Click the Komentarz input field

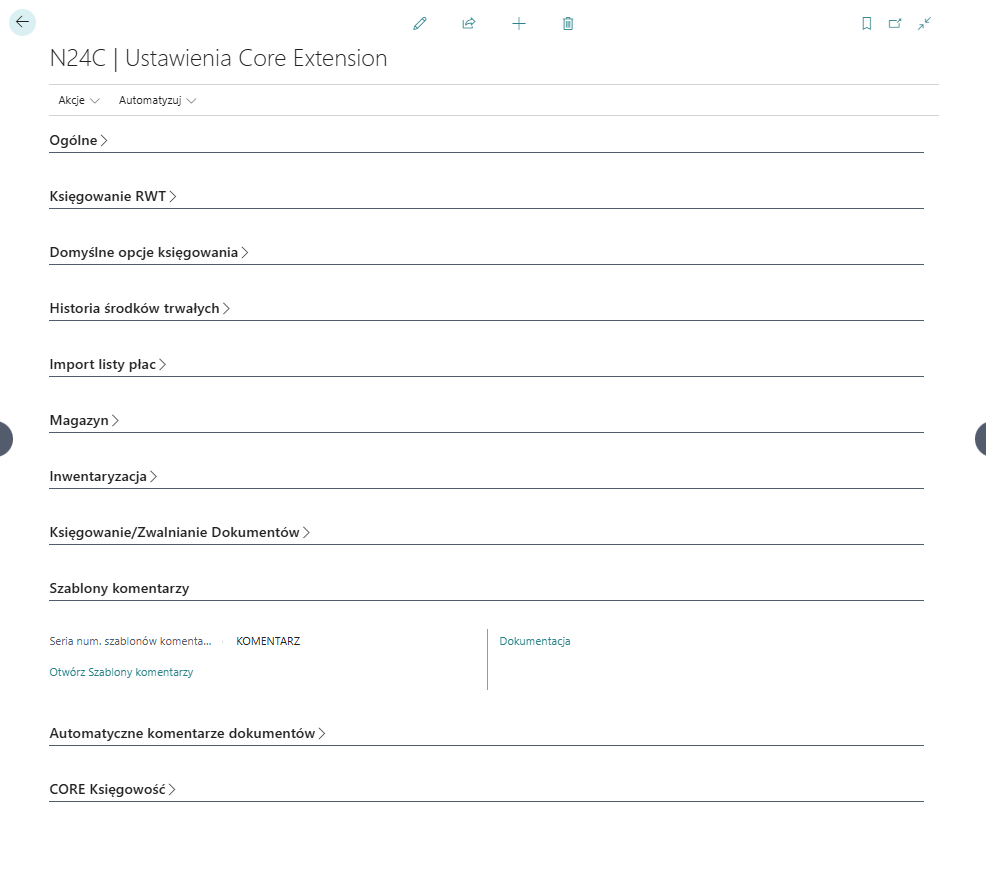(330, 641)
